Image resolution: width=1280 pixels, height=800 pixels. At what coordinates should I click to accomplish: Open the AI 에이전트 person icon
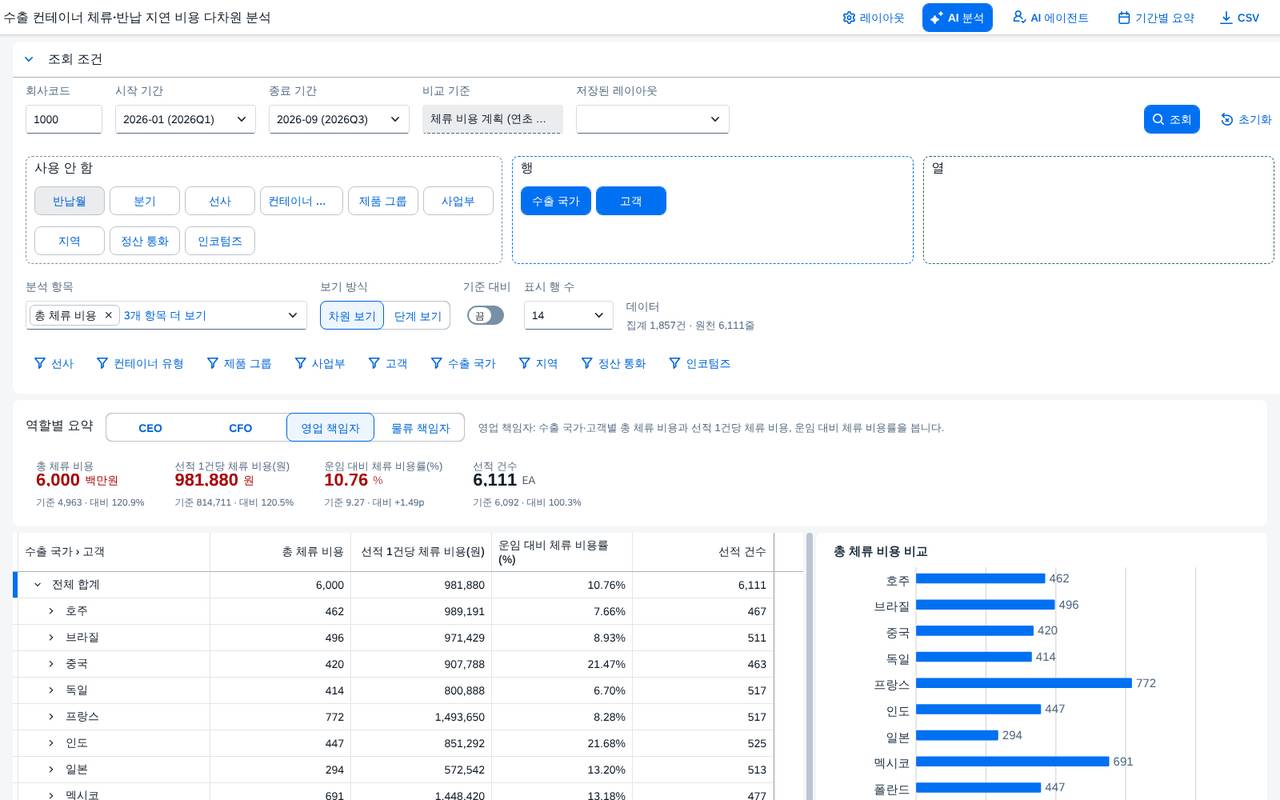coord(1019,18)
